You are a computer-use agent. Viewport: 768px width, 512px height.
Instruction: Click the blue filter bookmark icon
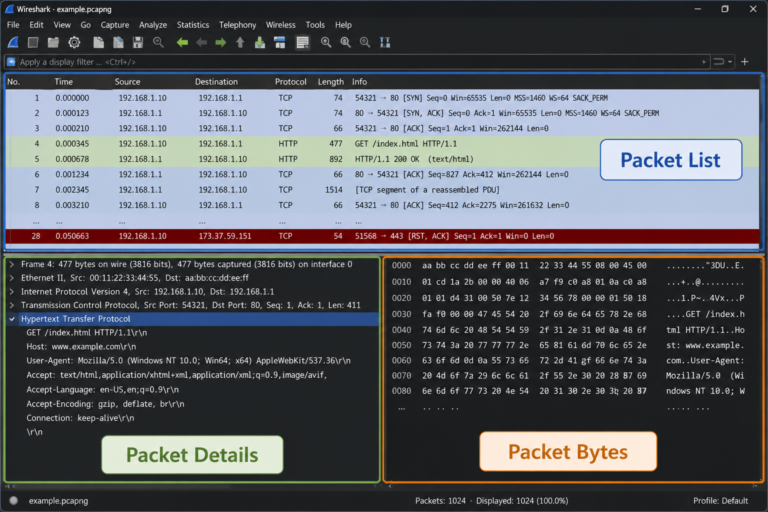(11, 62)
